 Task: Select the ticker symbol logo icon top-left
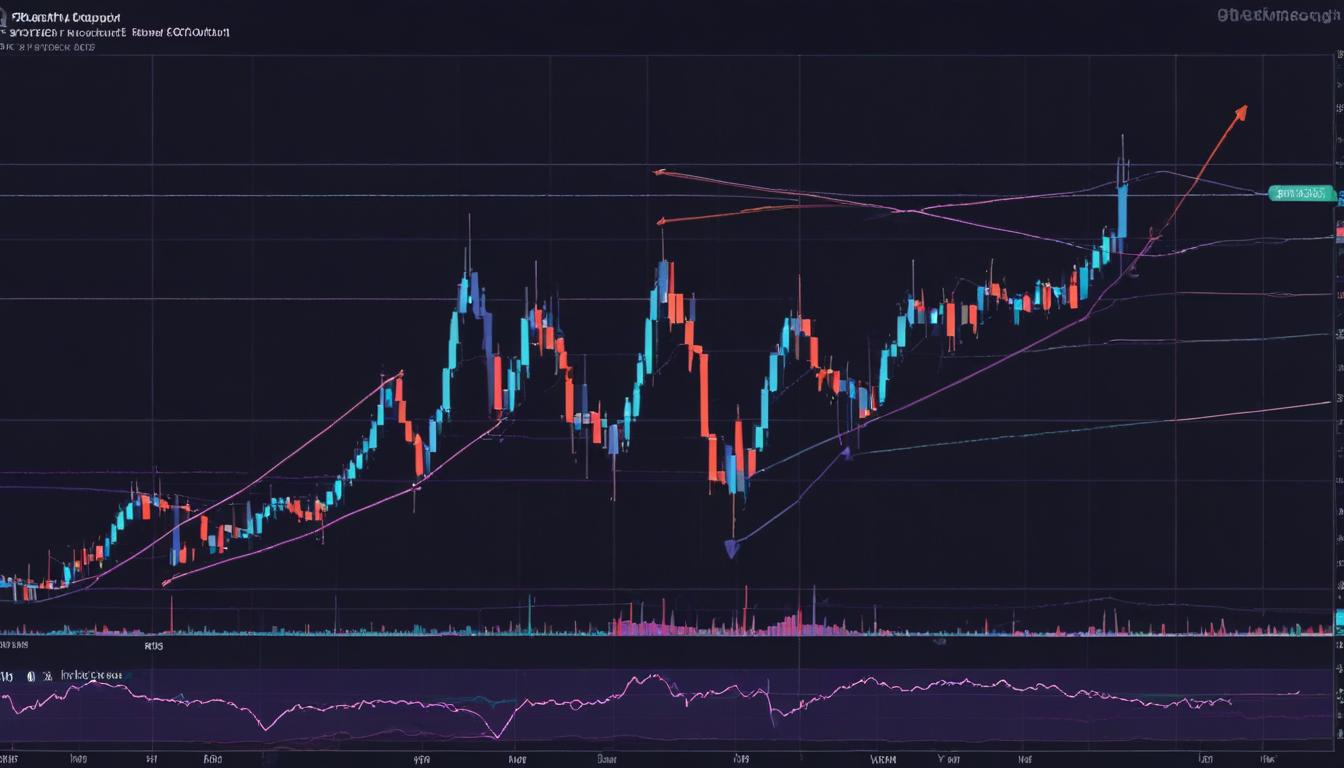click(x=8, y=15)
